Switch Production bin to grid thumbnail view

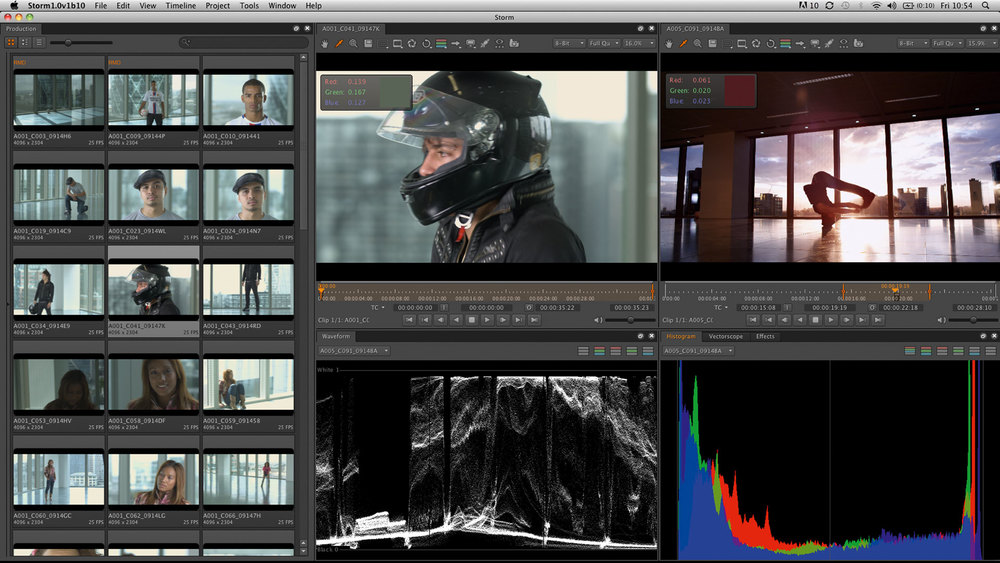(12, 42)
